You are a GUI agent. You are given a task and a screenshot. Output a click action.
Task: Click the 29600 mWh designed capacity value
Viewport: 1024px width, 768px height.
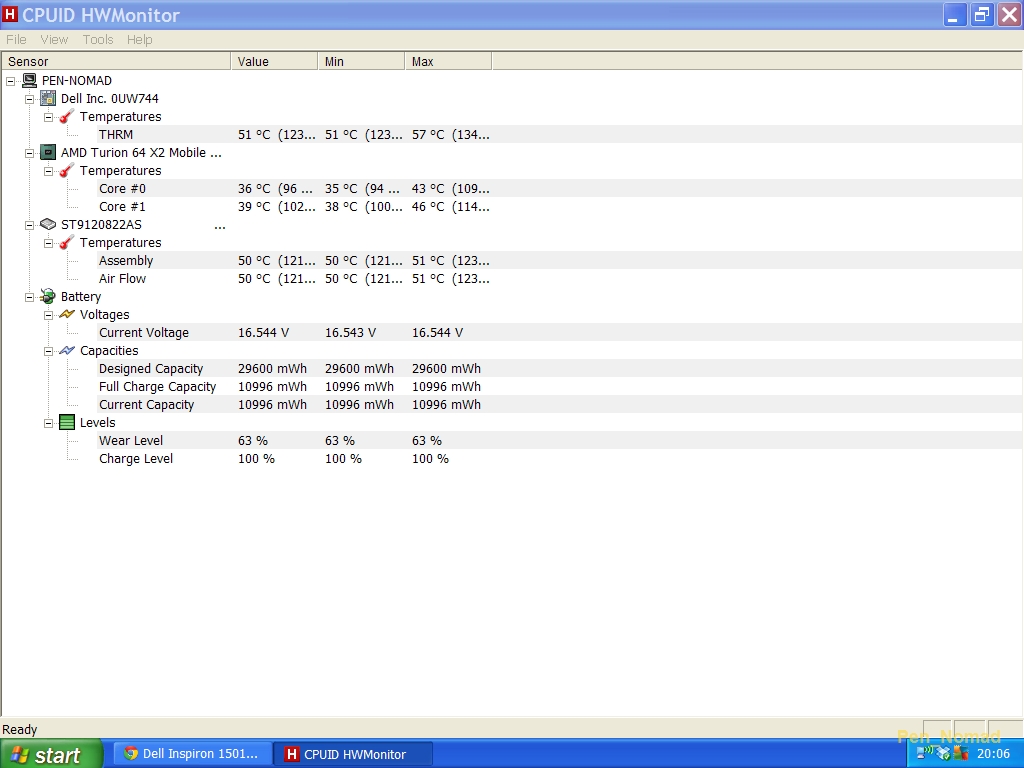click(x=272, y=368)
